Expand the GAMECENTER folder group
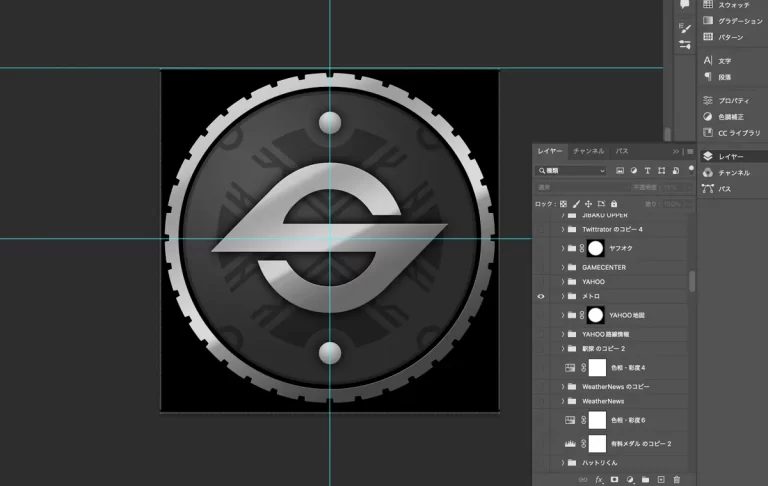Screen dimensions: 768x486 click(x=562, y=267)
